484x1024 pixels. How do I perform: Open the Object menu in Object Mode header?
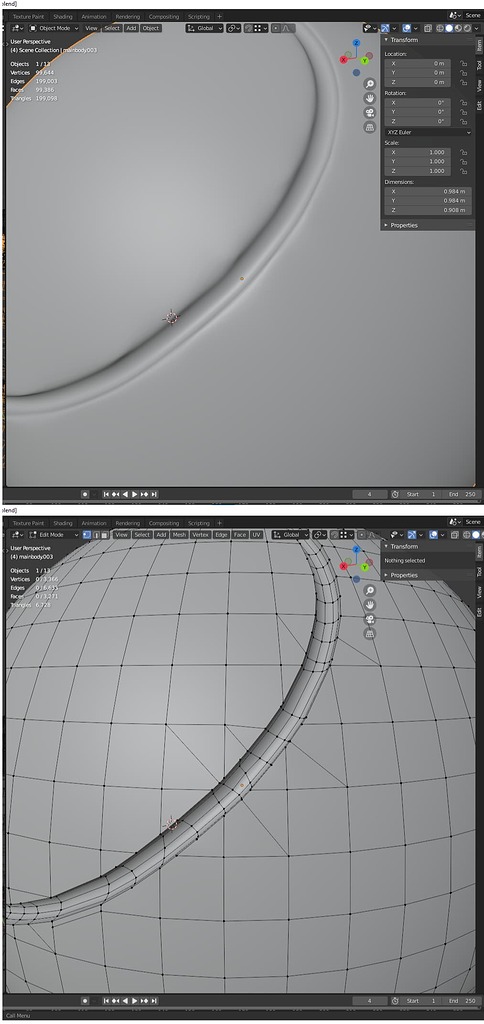151,28
